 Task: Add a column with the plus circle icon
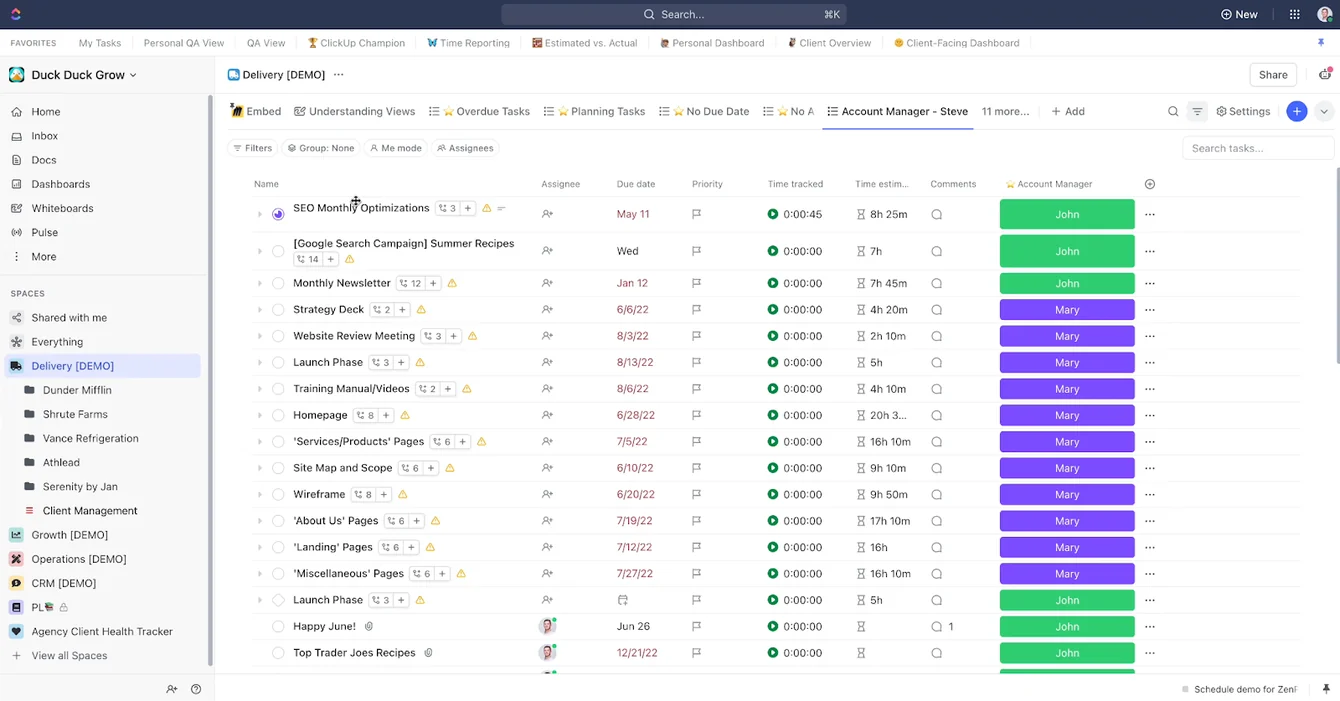click(1150, 184)
